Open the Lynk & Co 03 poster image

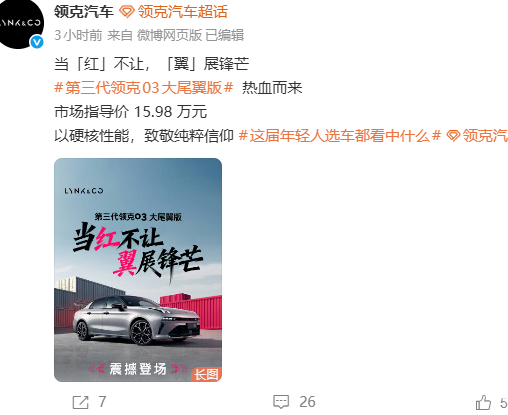(x=138, y=270)
